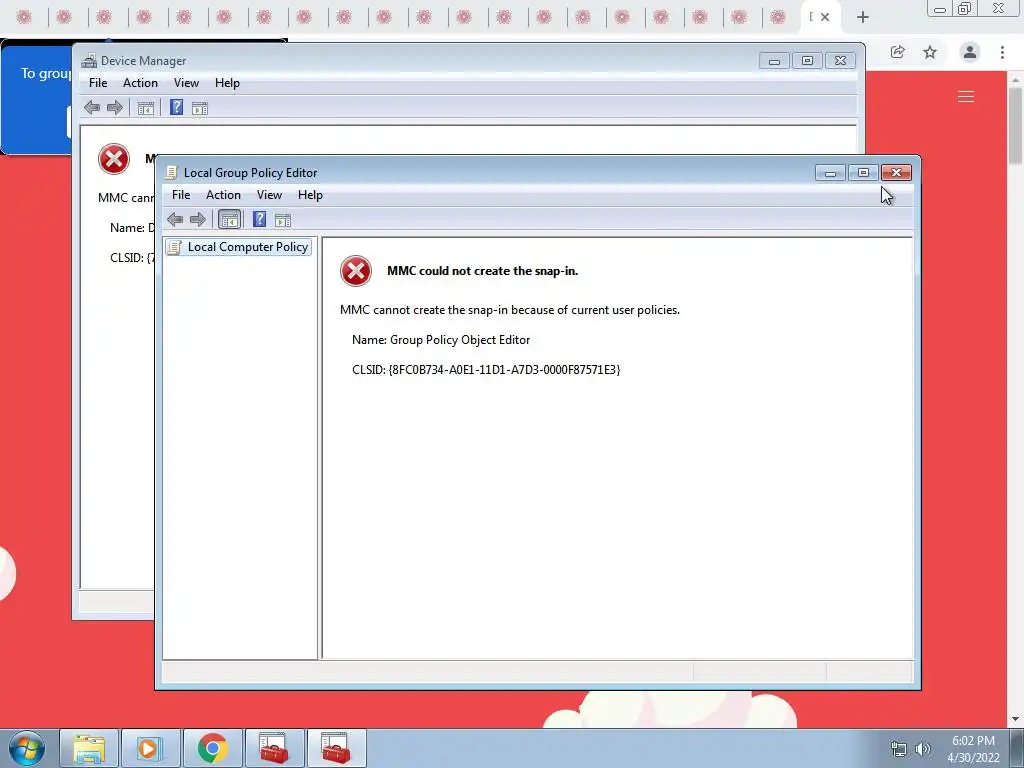Click the Group Policy error icon
The image size is (1024, 768).
coord(356,271)
